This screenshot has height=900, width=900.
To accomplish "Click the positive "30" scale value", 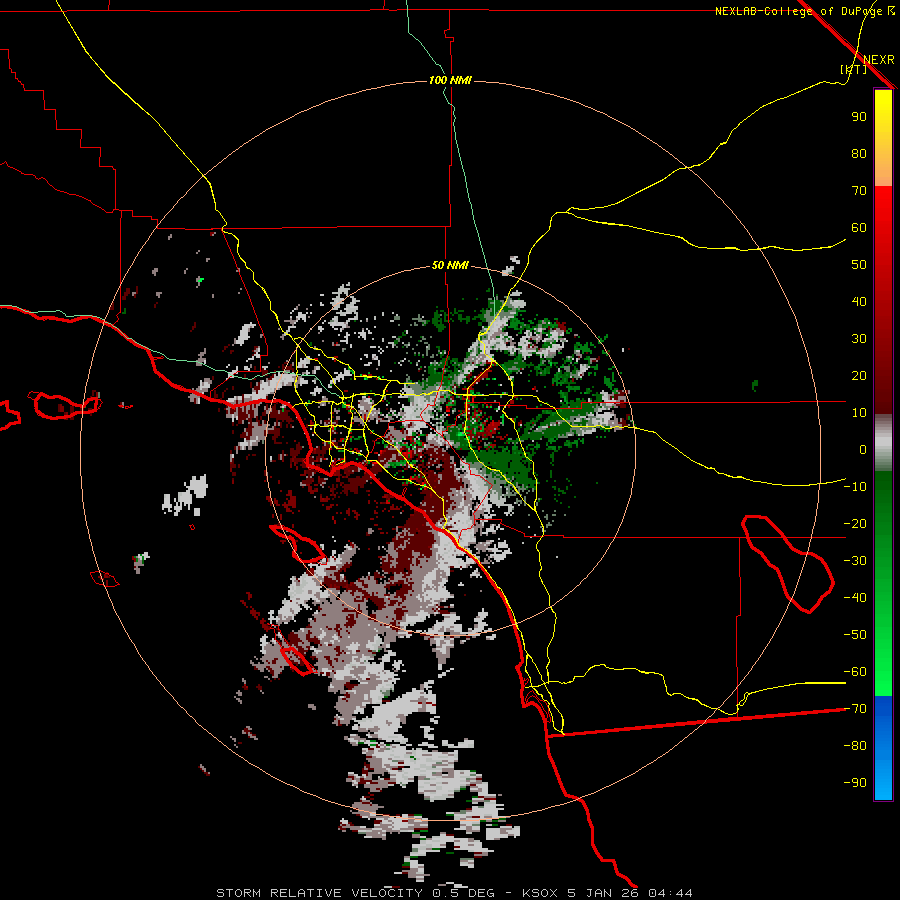I will pos(859,339).
